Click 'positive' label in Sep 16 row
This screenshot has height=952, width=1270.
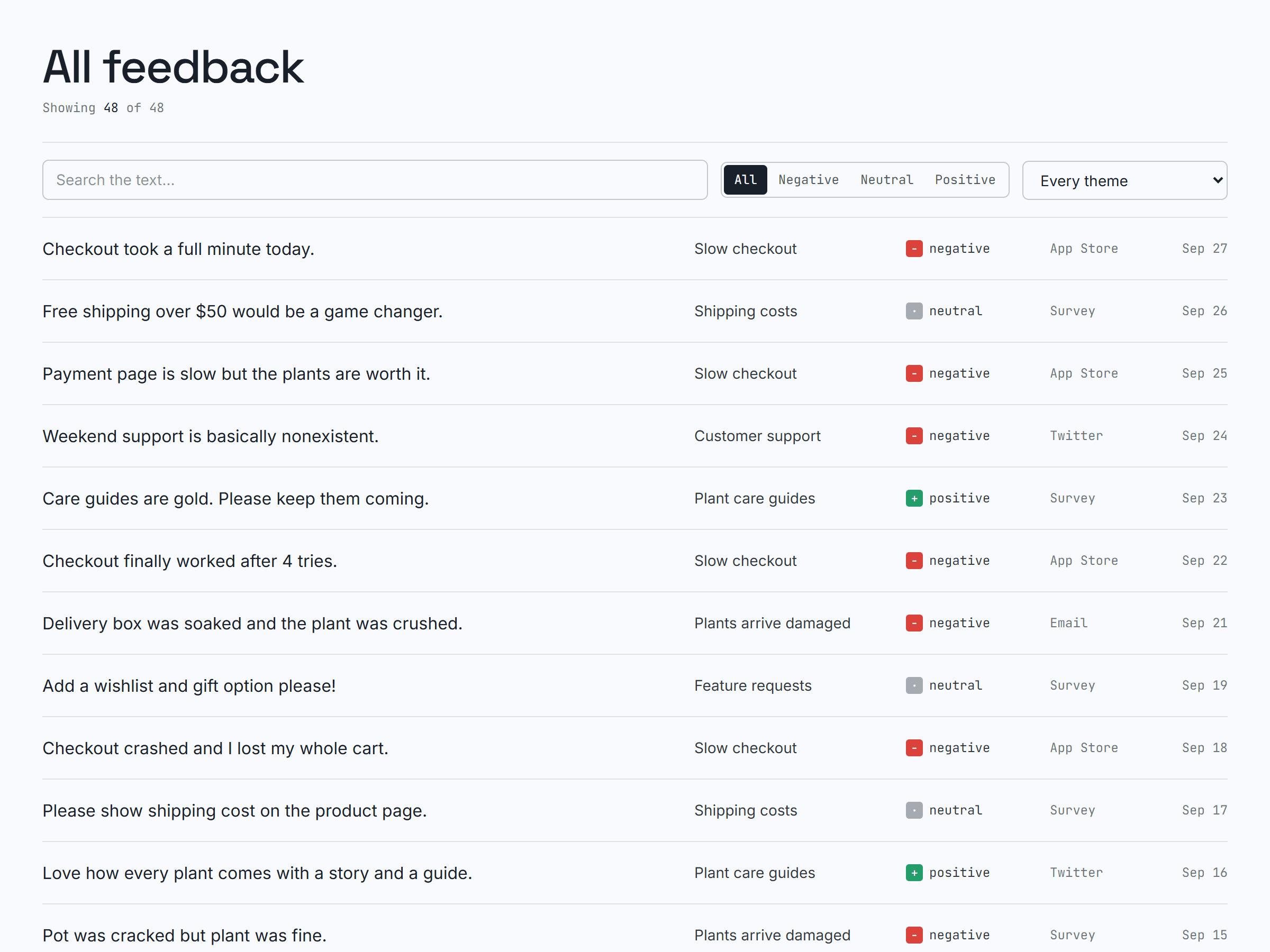coord(959,873)
